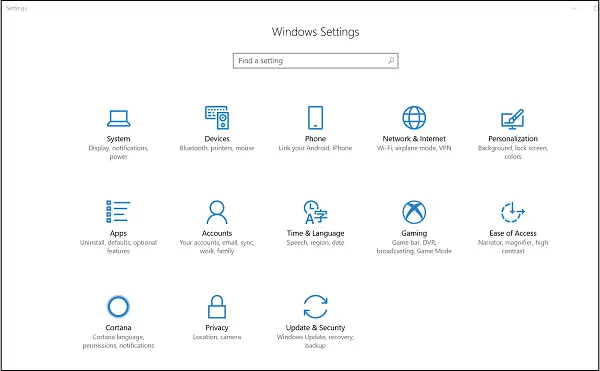
Task: Open the Ease of Access icon
Action: pos(513,212)
